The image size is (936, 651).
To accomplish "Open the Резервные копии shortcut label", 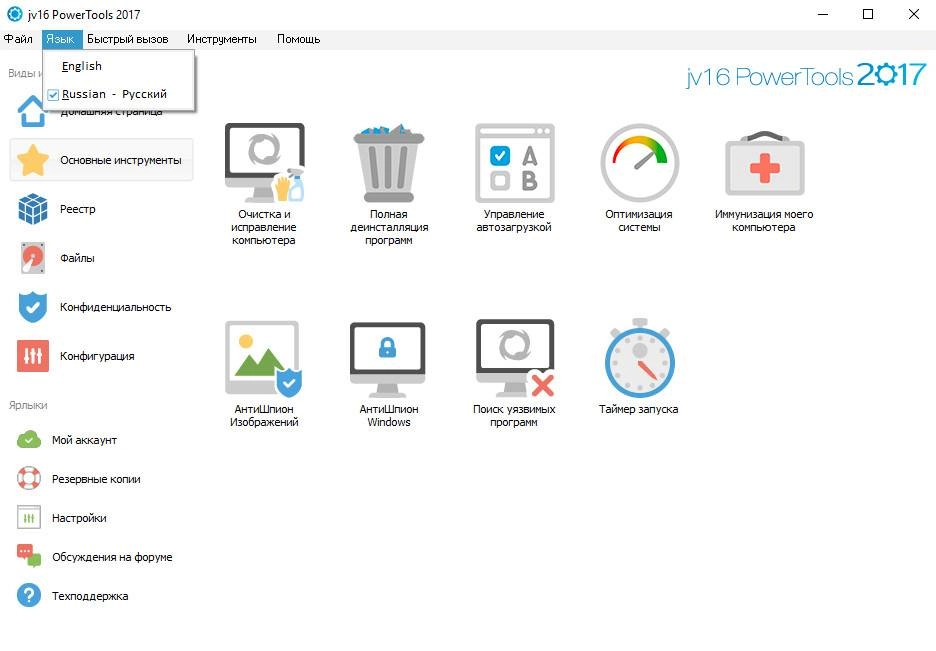I will tap(96, 479).
